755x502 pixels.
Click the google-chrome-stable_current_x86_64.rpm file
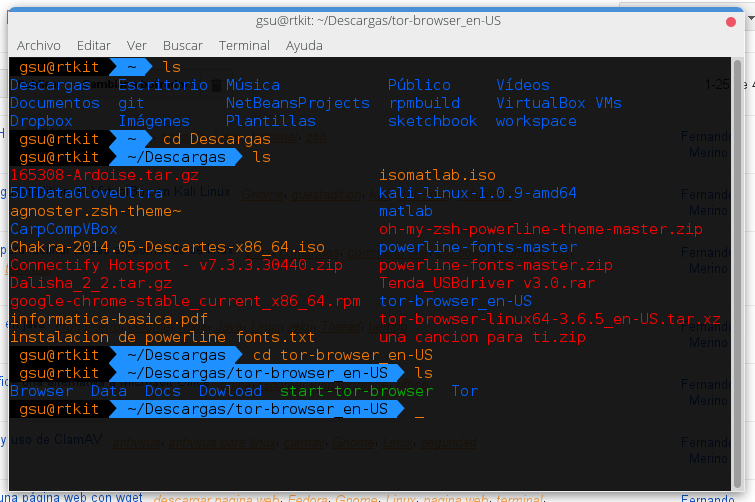[185, 301]
